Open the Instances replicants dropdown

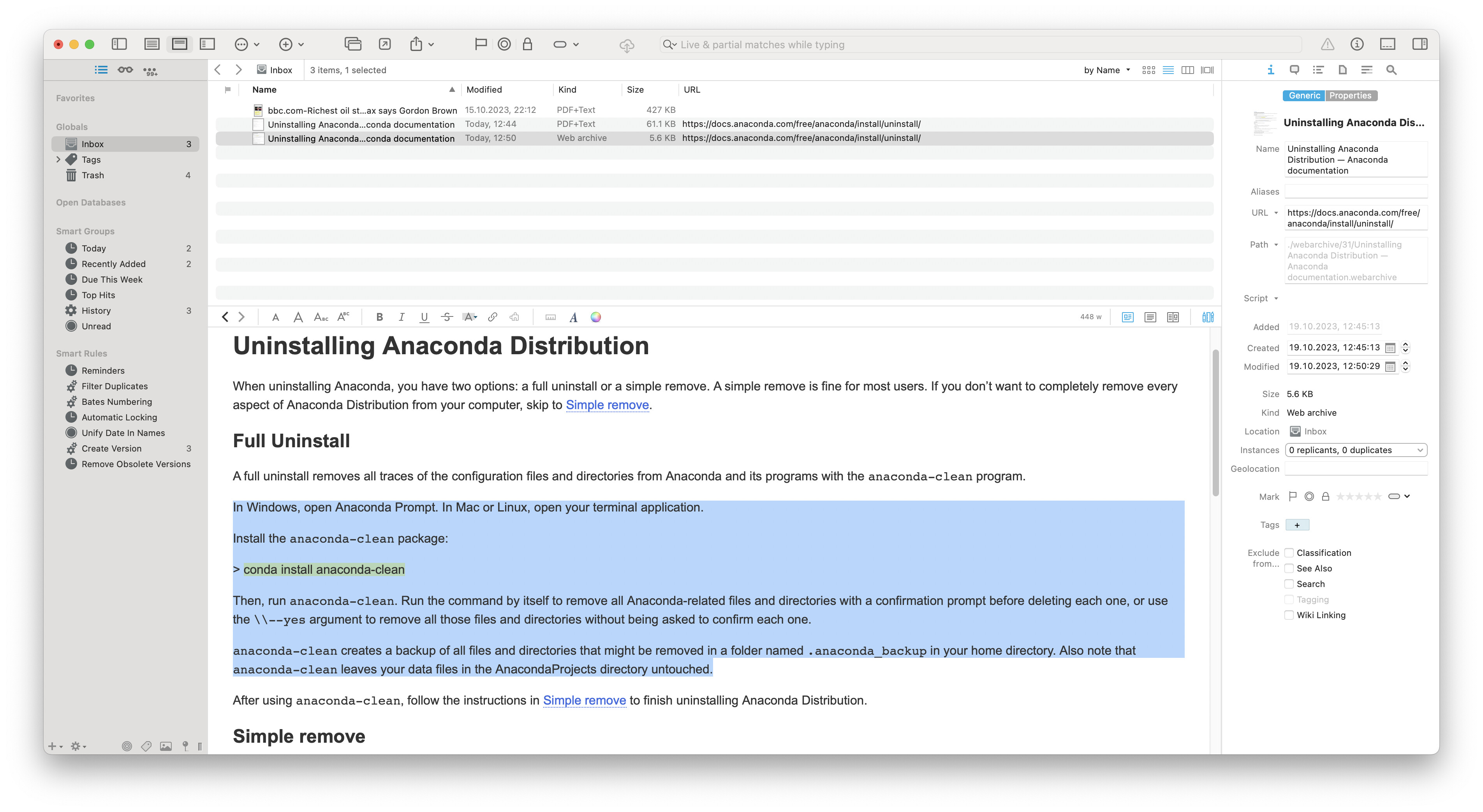pos(1356,450)
